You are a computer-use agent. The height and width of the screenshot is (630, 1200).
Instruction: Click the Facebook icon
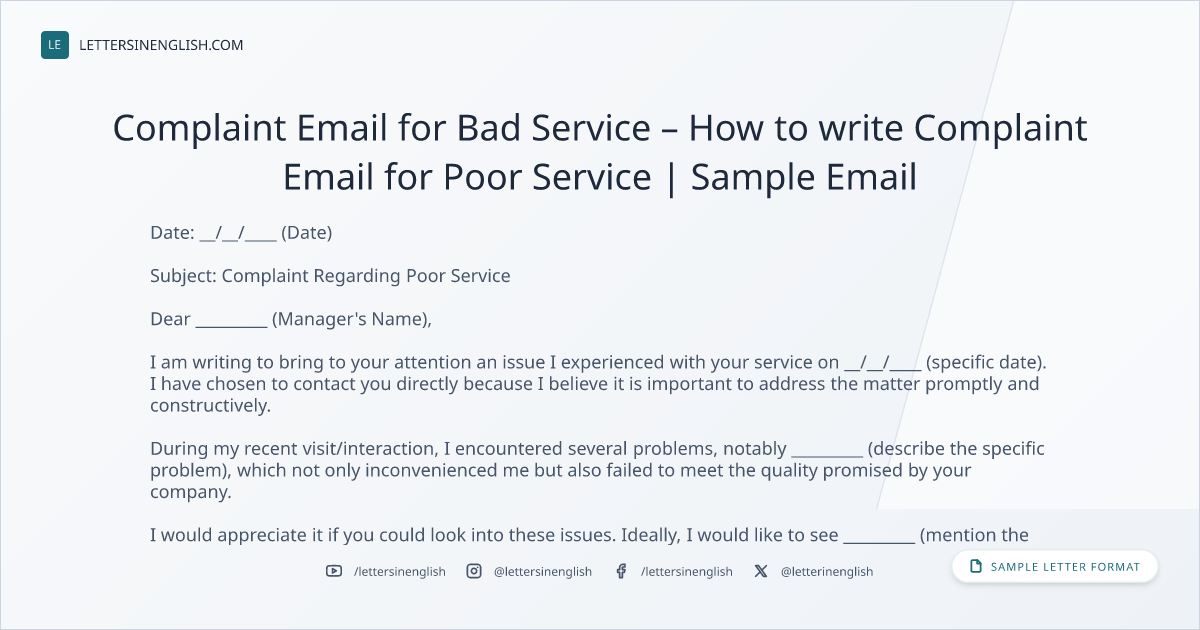(x=621, y=571)
